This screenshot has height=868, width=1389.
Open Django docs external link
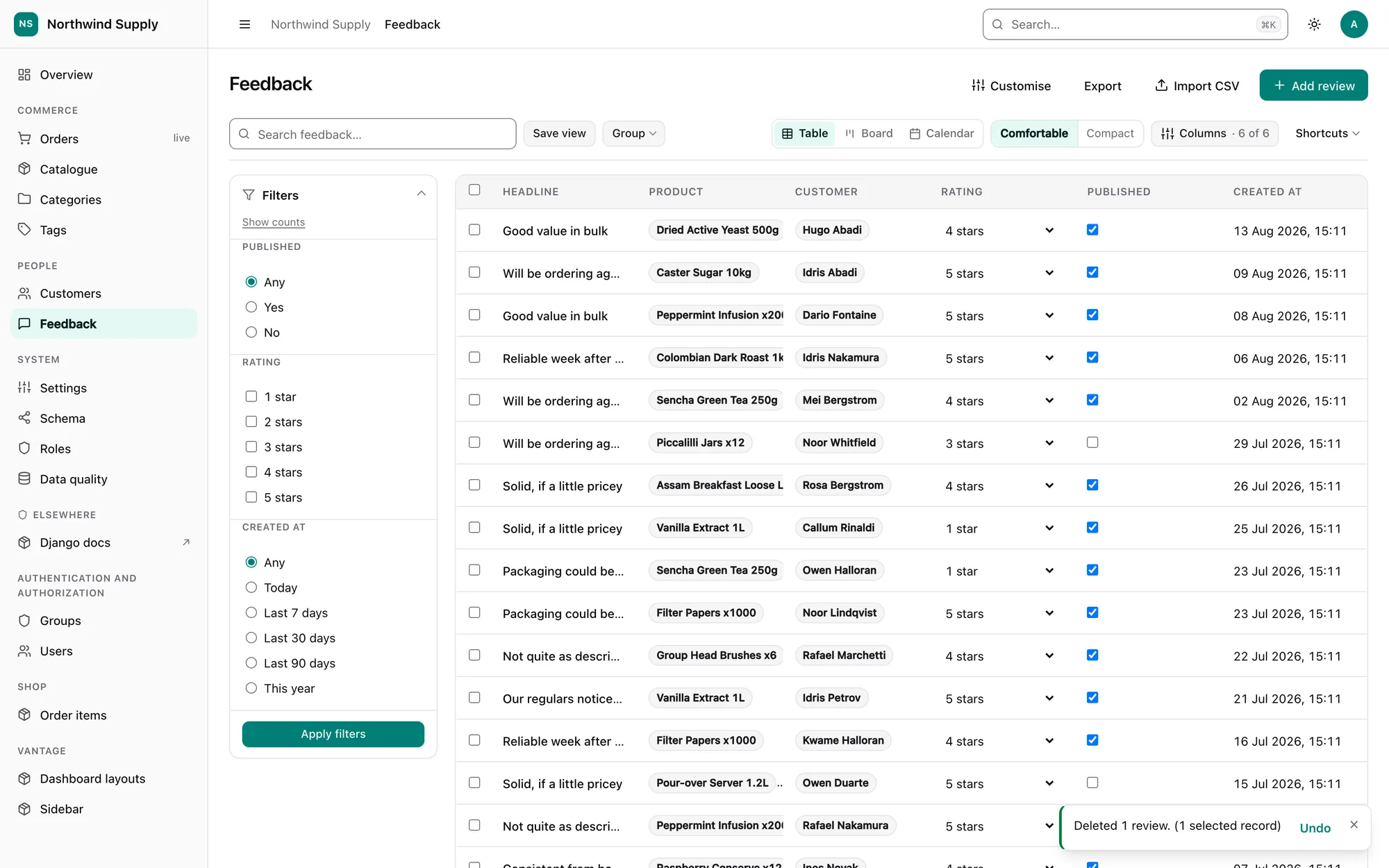(103, 543)
